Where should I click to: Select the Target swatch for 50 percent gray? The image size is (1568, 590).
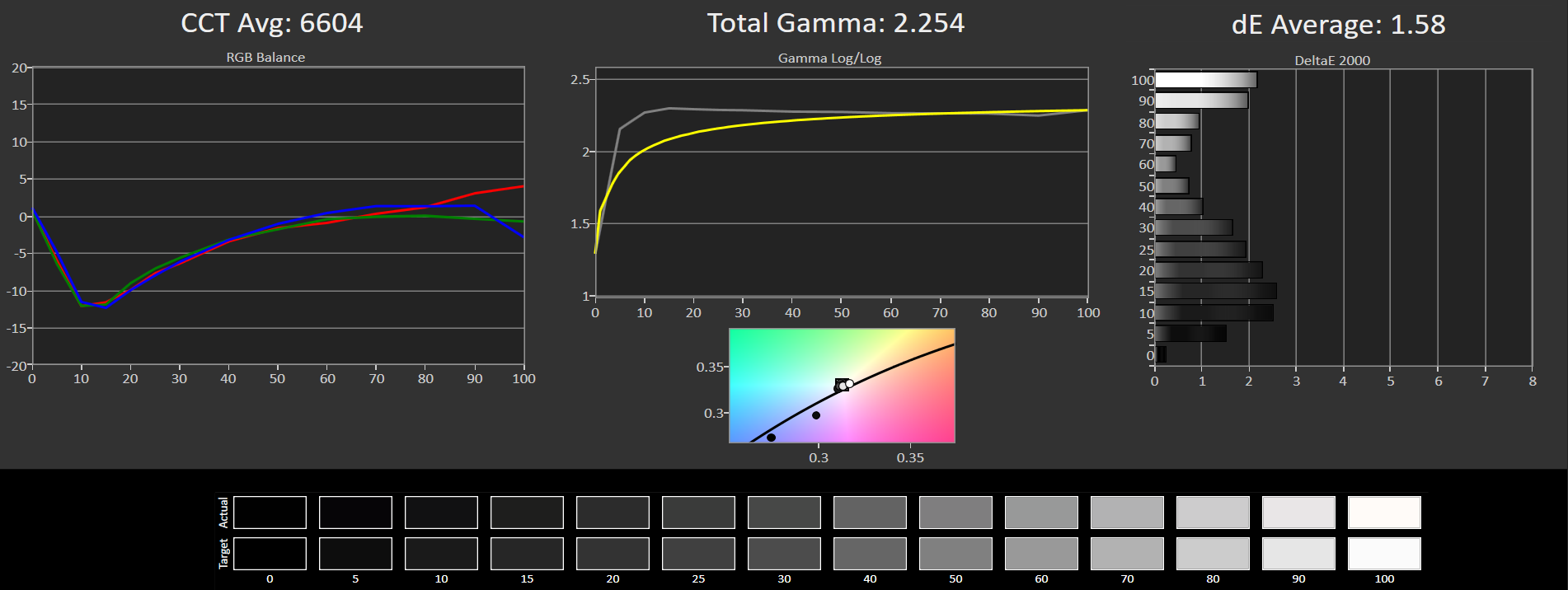tap(955, 554)
